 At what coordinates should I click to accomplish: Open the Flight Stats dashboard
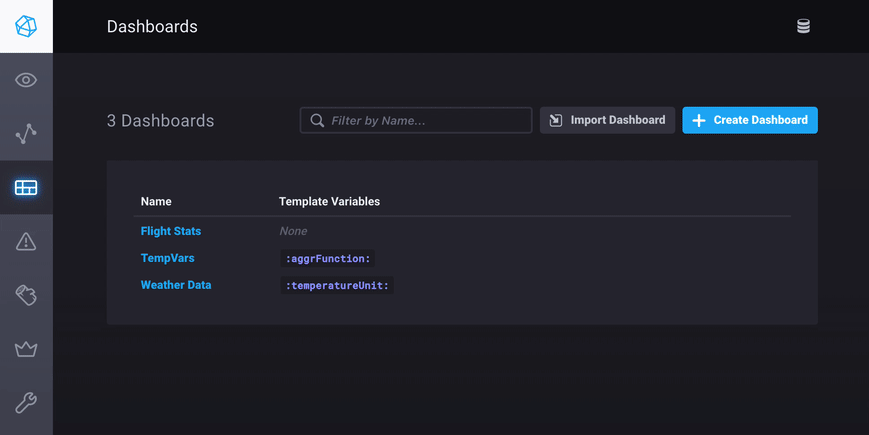171,231
